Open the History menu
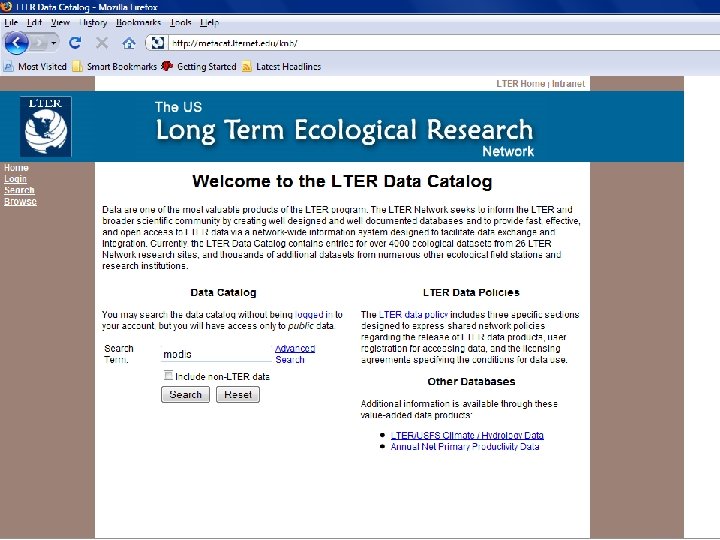The width and height of the screenshot is (720, 540). pyautogui.click(x=93, y=22)
